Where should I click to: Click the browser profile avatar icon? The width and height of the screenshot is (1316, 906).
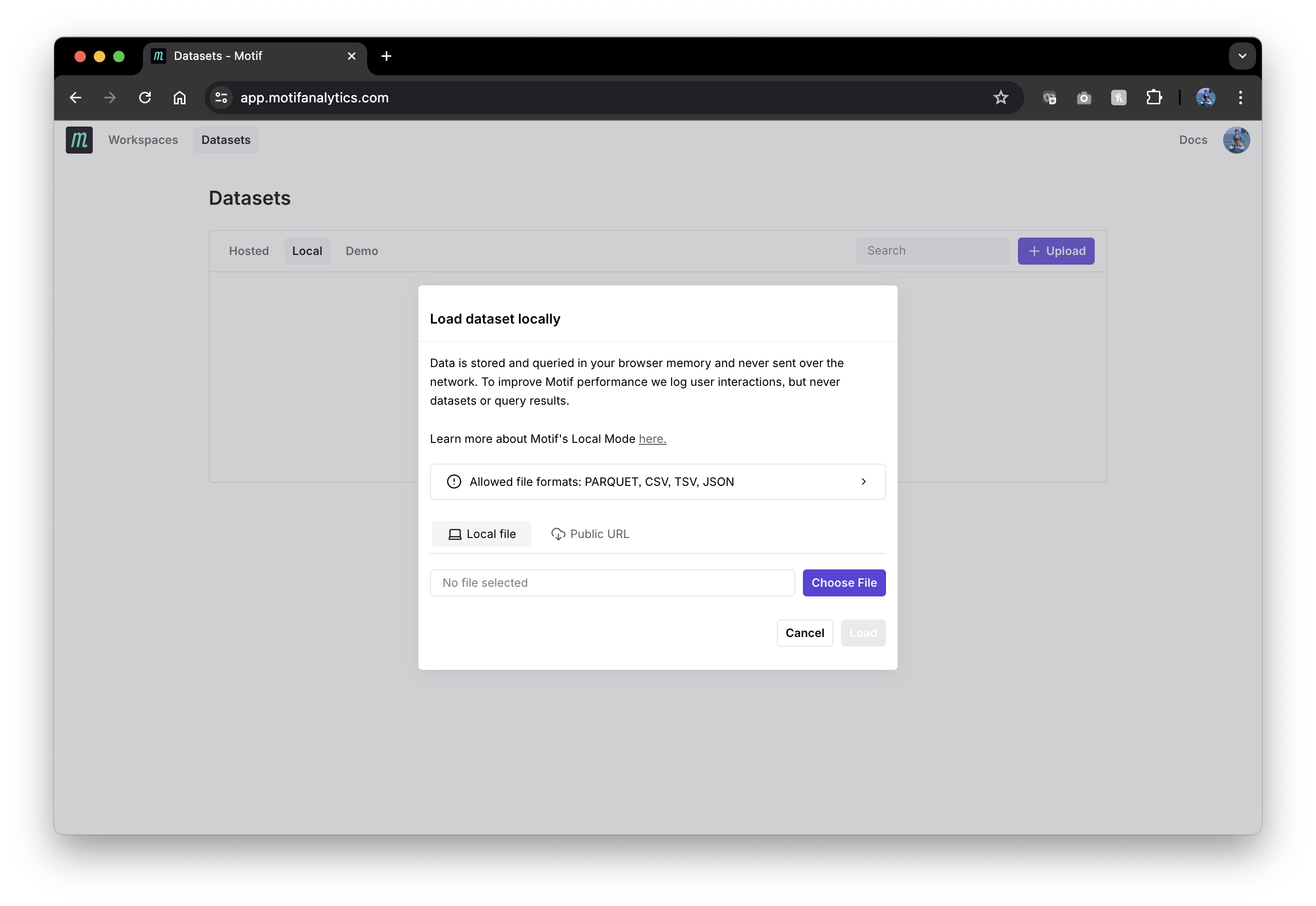point(1207,97)
